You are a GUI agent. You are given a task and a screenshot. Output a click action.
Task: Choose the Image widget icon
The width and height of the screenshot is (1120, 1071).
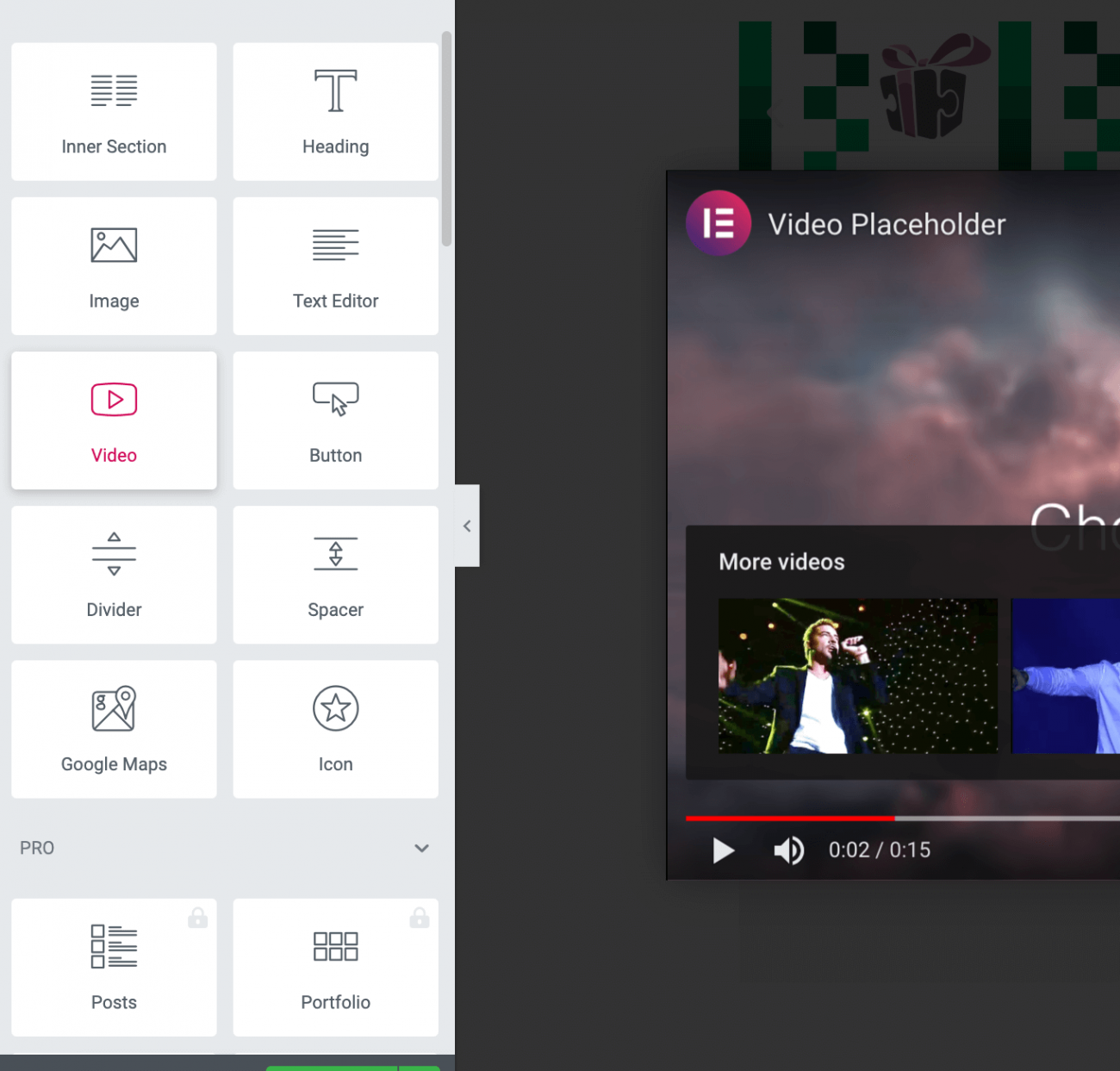tap(114, 246)
